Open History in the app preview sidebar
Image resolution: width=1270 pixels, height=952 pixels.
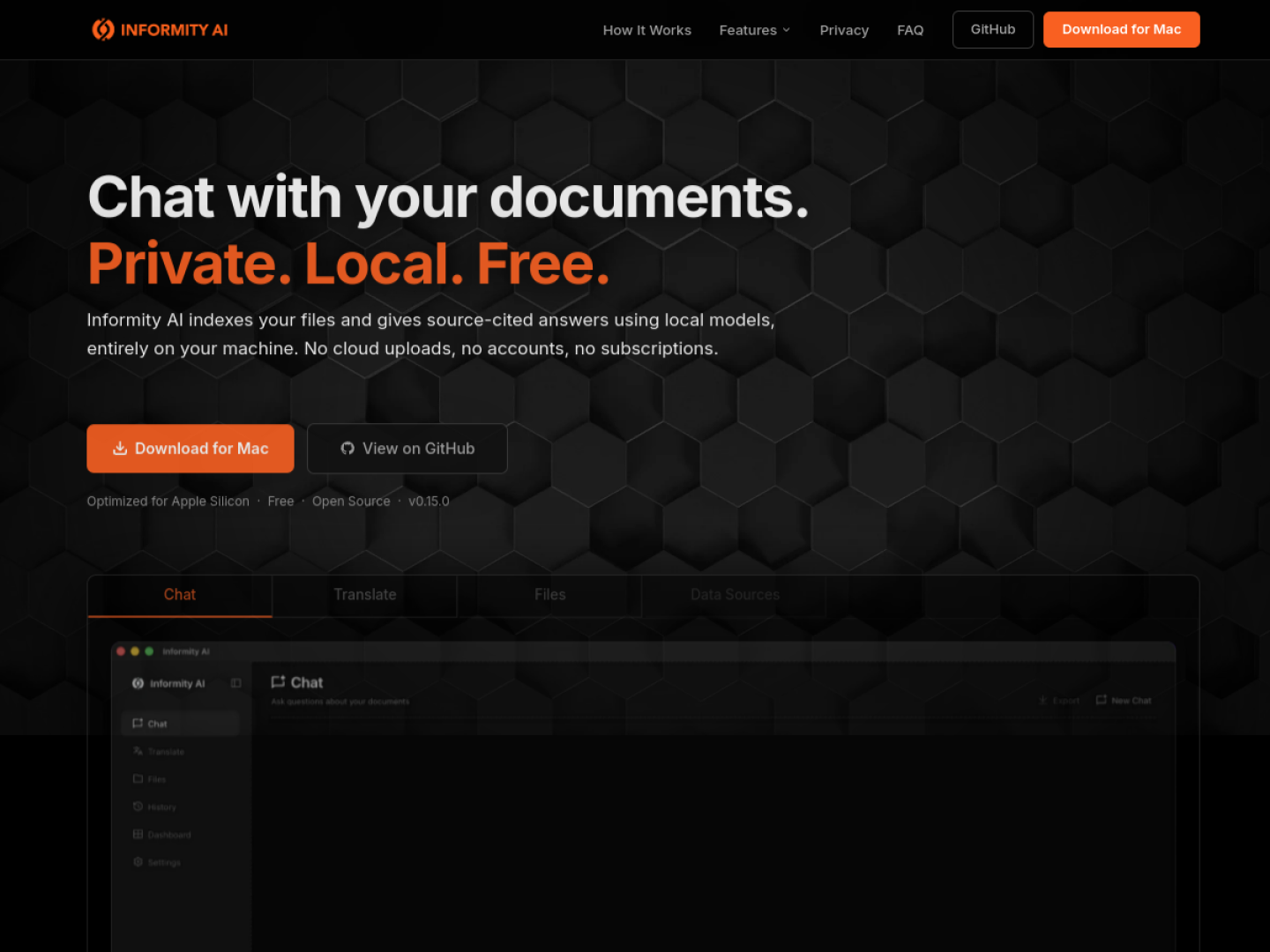coord(180,807)
